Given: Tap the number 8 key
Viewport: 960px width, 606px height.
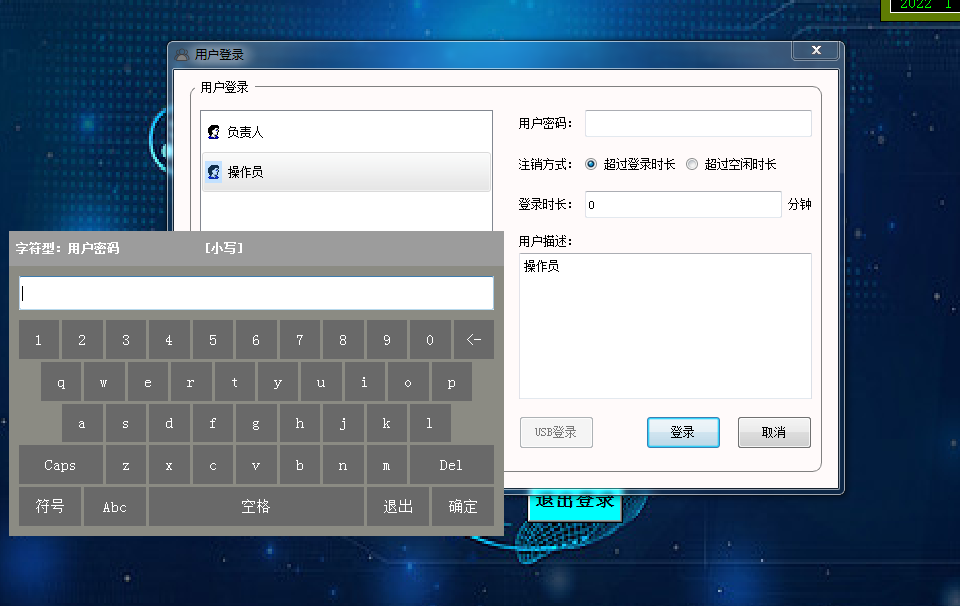Looking at the screenshot, I should [343, 339].
